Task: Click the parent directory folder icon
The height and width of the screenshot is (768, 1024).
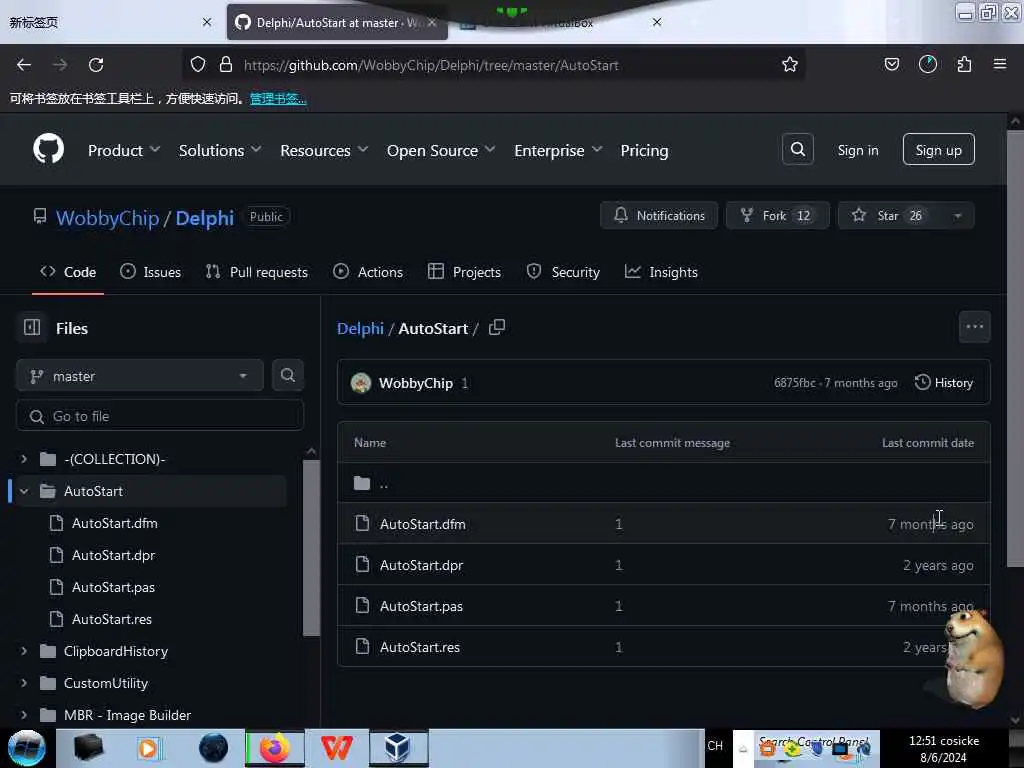Action: [362, 483]
